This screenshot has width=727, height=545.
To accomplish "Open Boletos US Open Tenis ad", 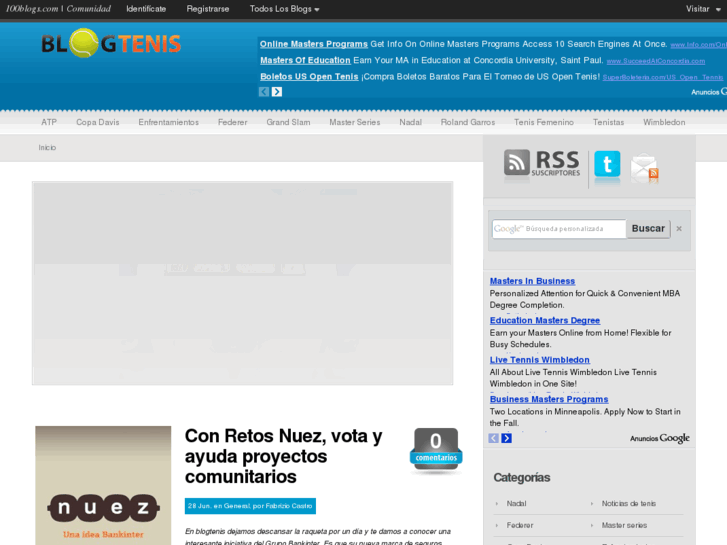I will [x=309, y=77].
